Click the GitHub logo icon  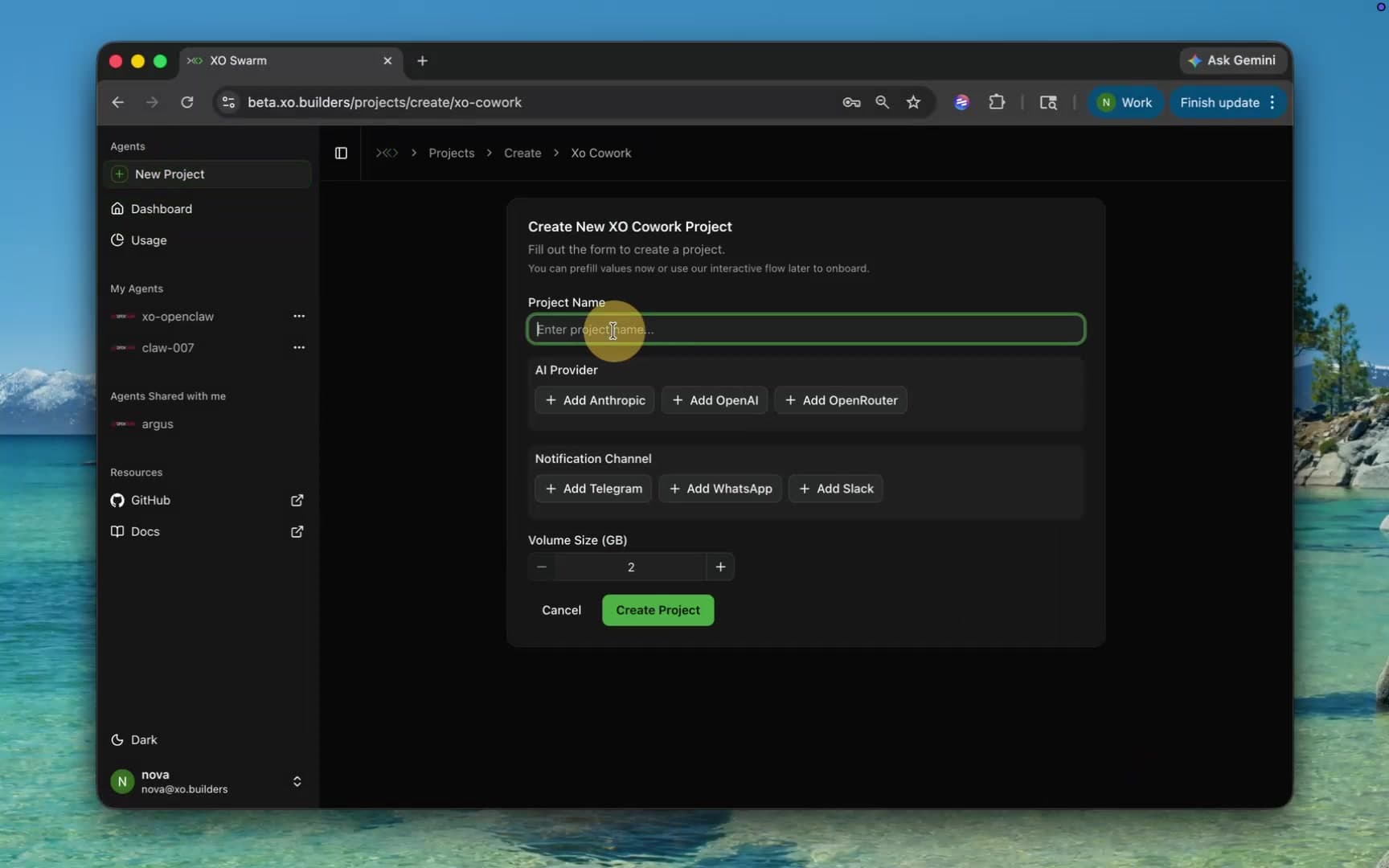pos(117,501)
